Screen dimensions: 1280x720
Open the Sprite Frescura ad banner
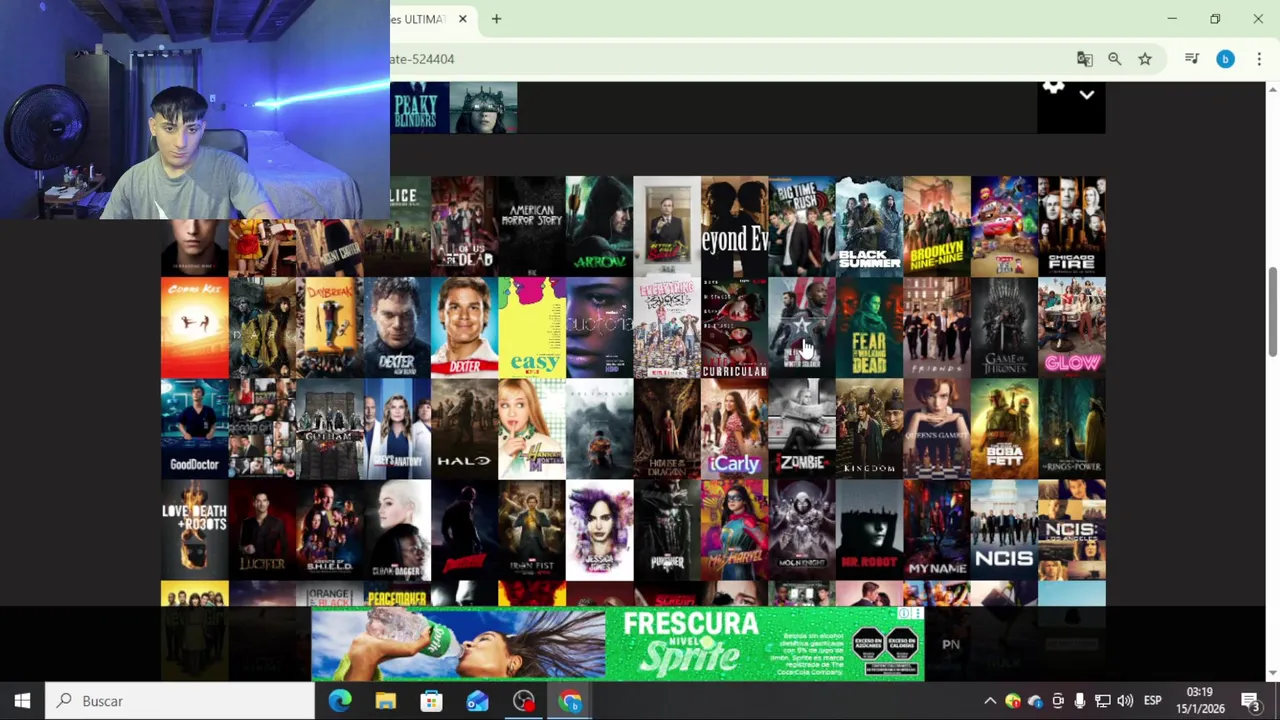pos(617,644)
